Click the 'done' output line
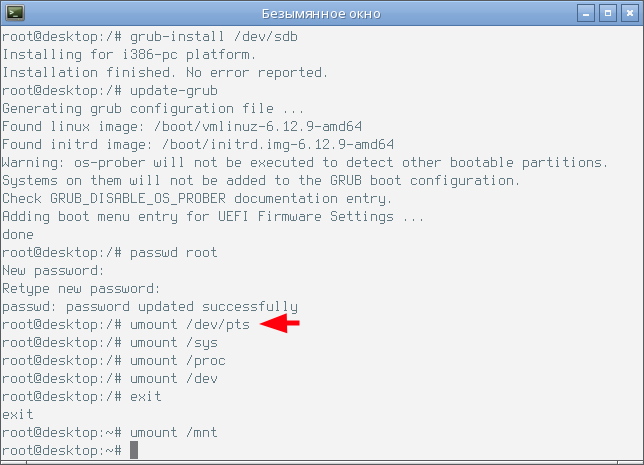 (18, 235)
